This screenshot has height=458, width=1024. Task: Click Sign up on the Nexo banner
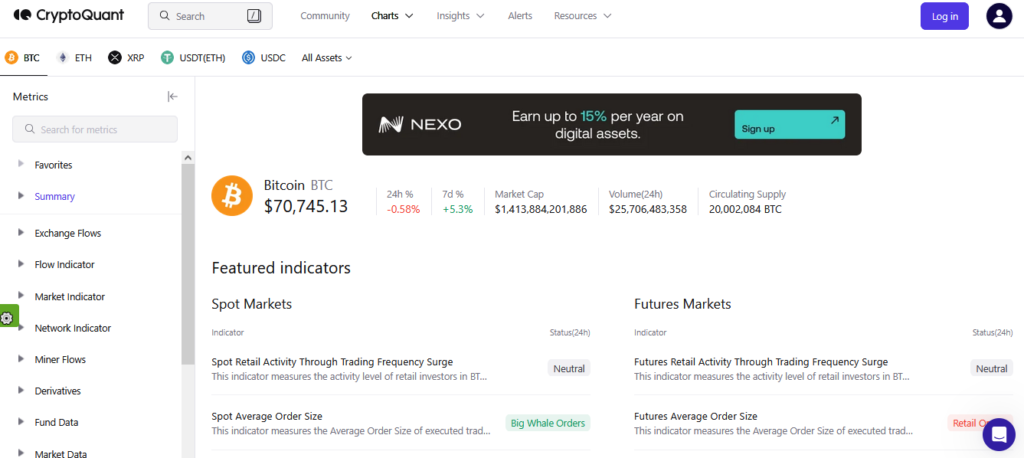coord(789,125)
